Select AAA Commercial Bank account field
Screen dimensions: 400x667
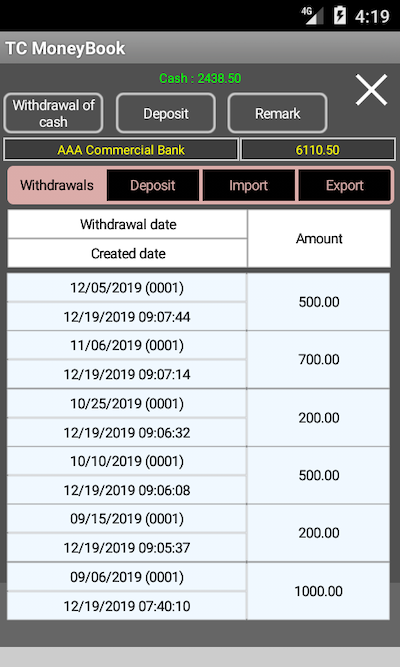[121, 150]
